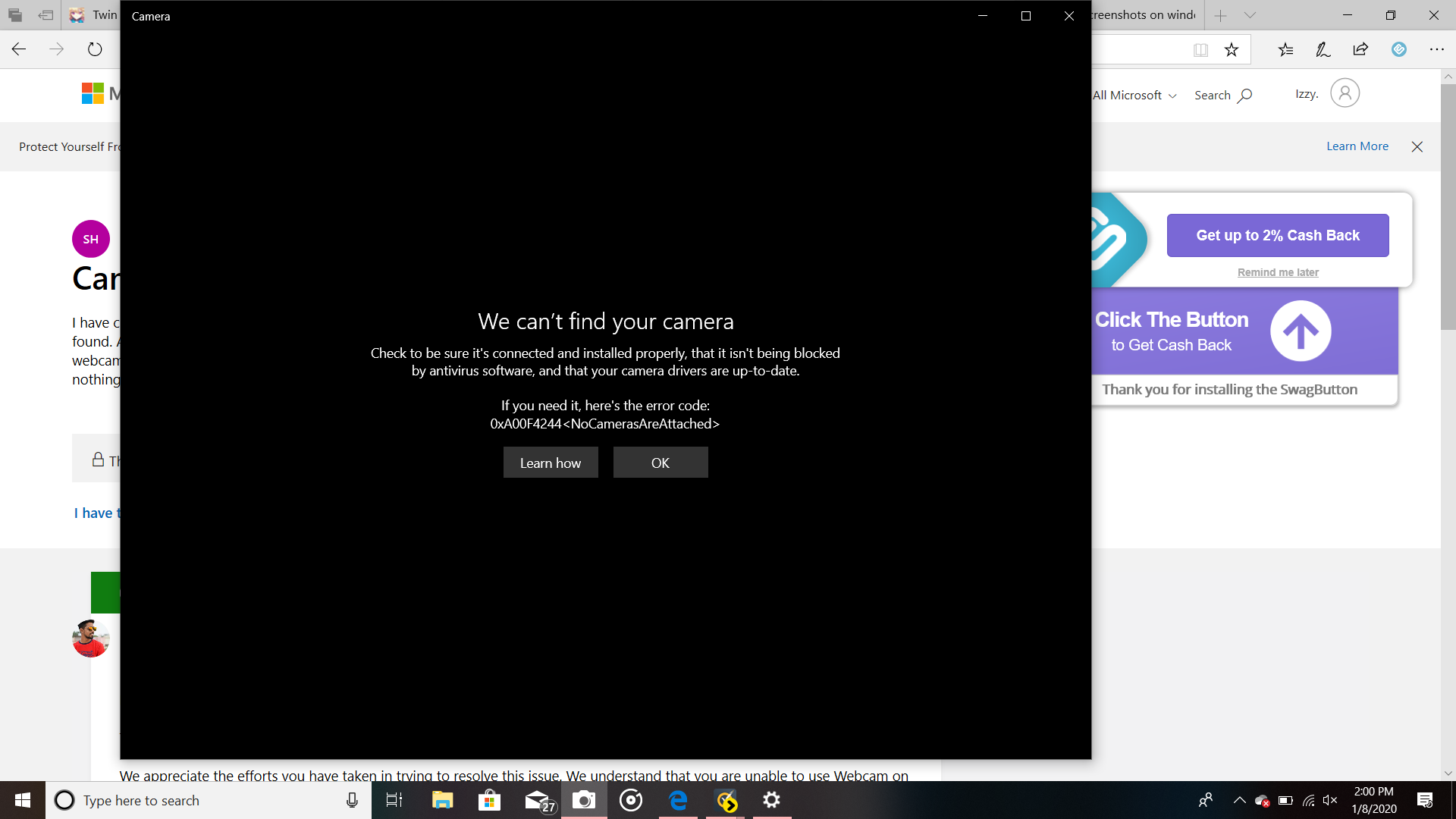Click the Edge set-aside tabs icon

(x=45, y=15)
